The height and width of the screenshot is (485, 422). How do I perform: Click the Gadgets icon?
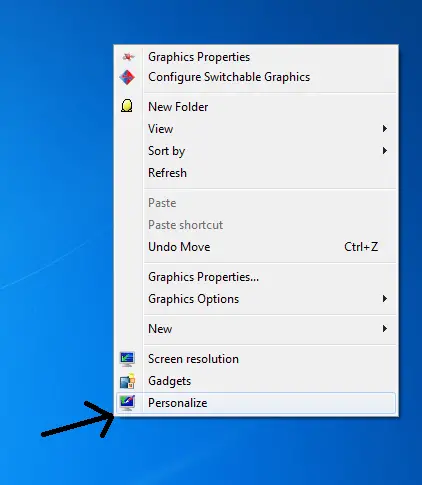point(128,381)
